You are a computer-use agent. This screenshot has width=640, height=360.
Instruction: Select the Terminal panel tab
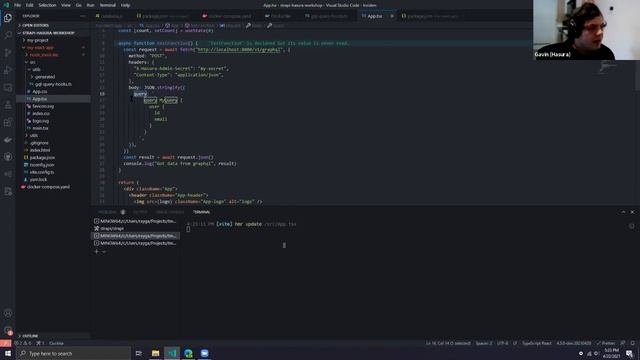[x=202, y=212]
